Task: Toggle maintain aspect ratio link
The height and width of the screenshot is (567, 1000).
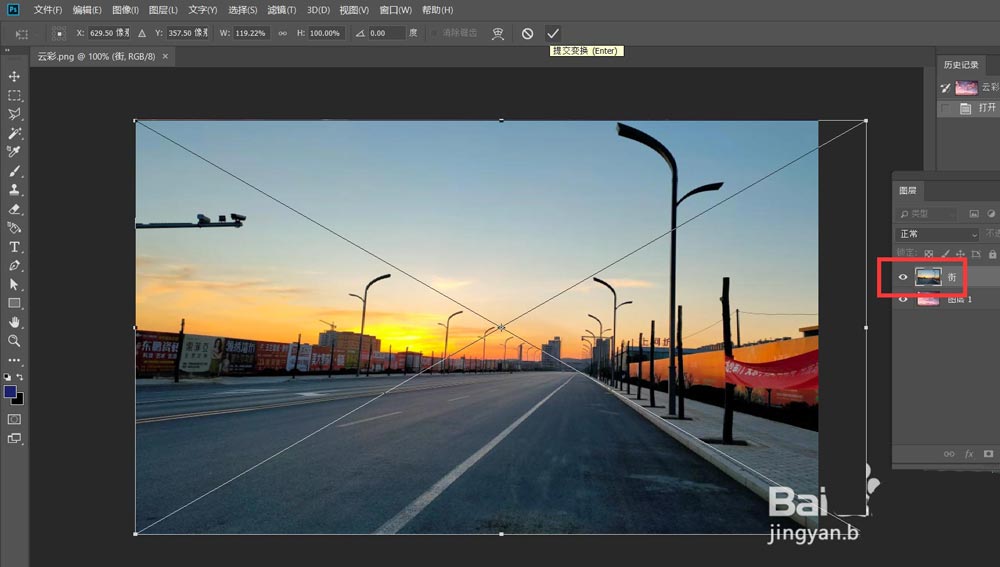Action: pos(283,33)
